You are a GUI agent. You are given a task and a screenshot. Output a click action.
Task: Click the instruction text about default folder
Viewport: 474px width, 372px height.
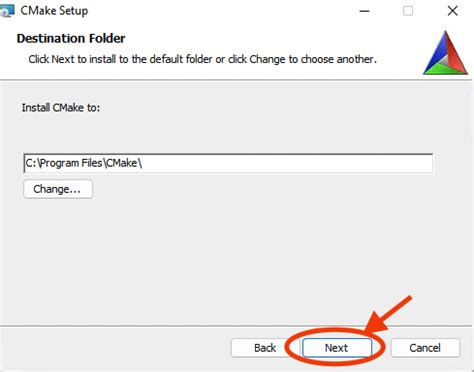(x=202, y=59)
